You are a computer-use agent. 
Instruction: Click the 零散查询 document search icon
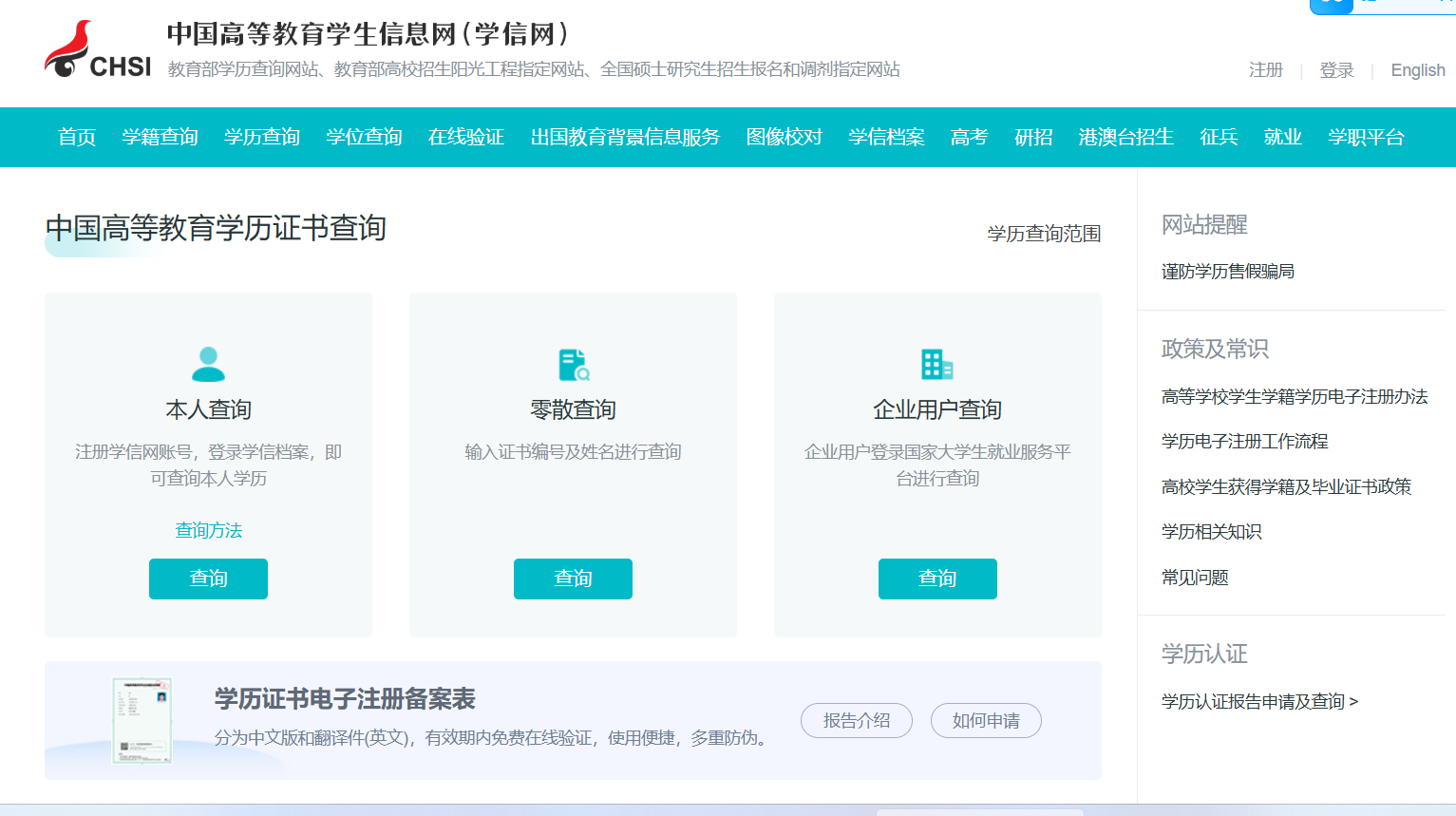click(x=574, y=365)
